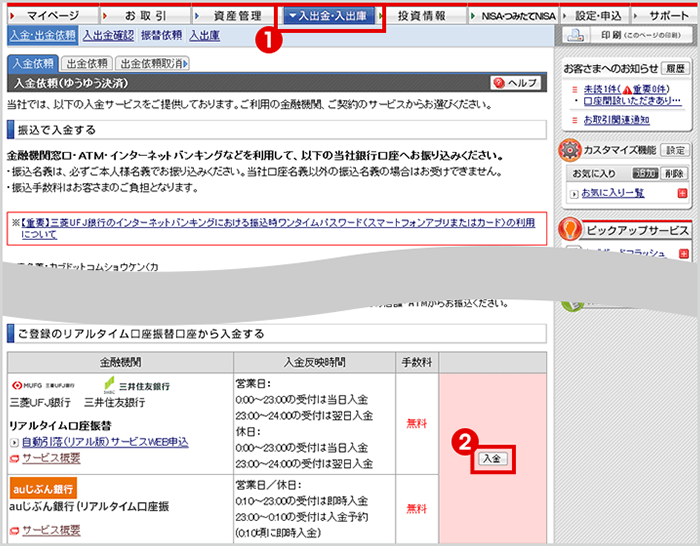Click the red plus icon beside お気に入り一覧
The height and width of the screenshot is (546, 700).
point(682,193)
